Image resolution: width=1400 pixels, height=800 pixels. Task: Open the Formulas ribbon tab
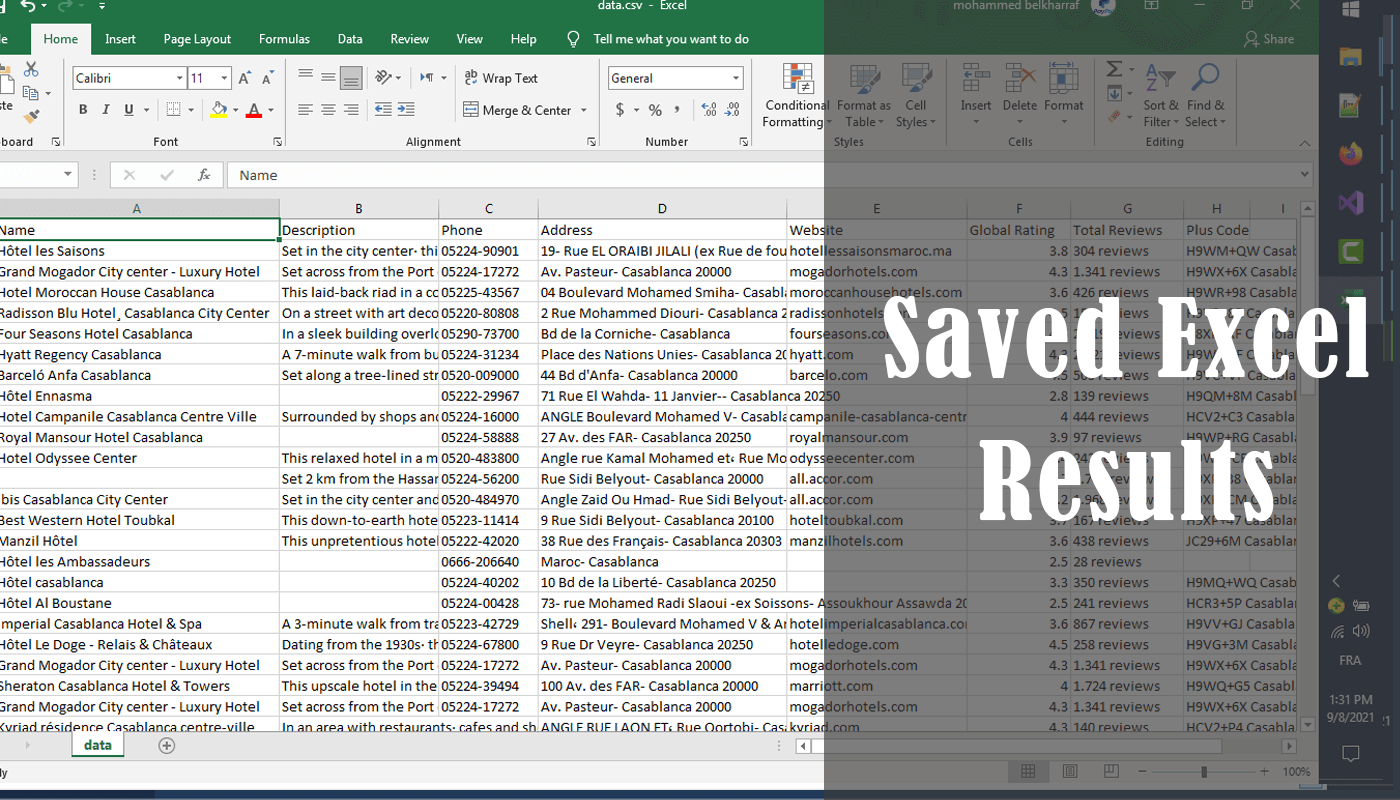tap(284, 39)
